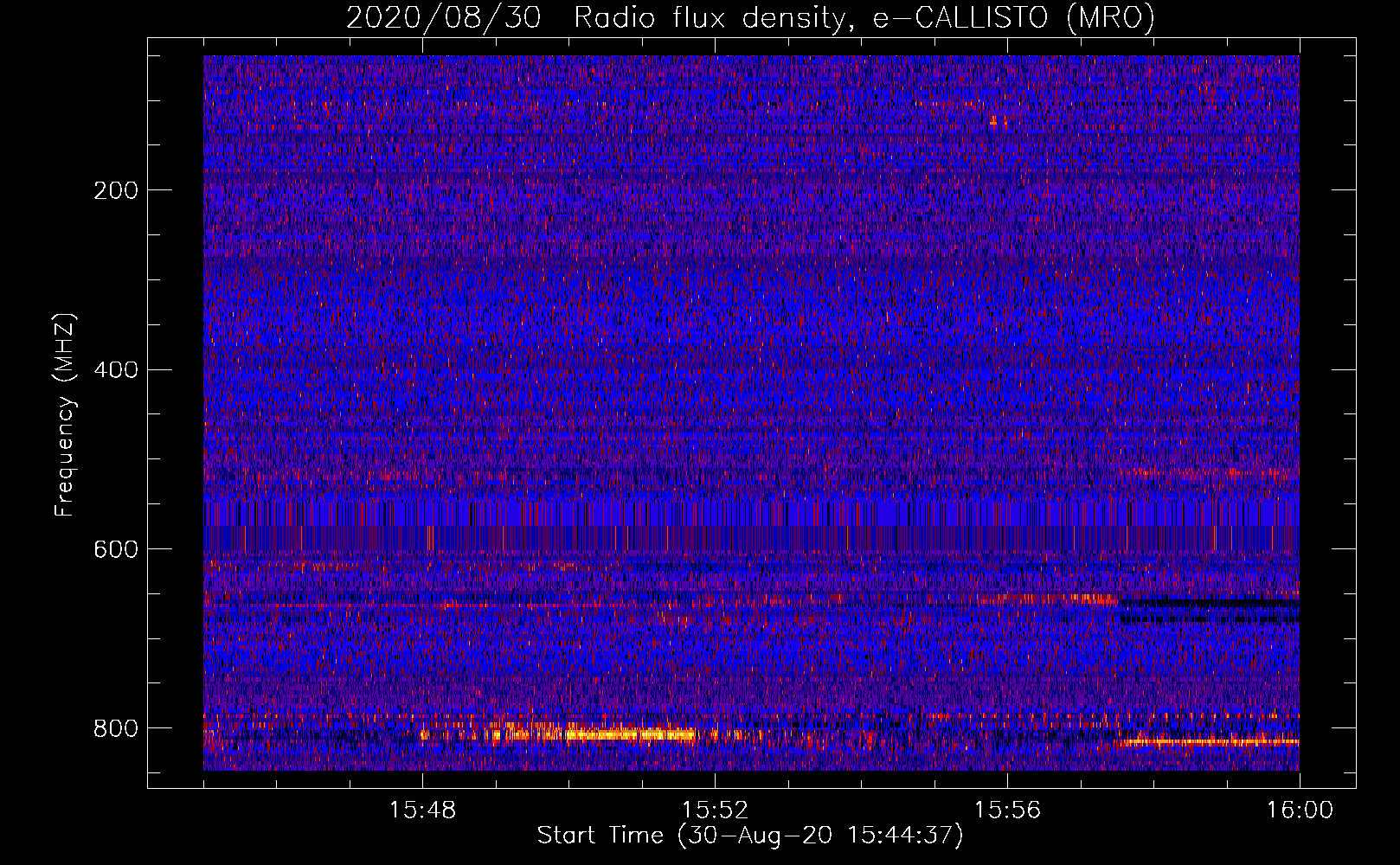
Task: Click the 15:56 time tick label
Action: pos(1007,810)
